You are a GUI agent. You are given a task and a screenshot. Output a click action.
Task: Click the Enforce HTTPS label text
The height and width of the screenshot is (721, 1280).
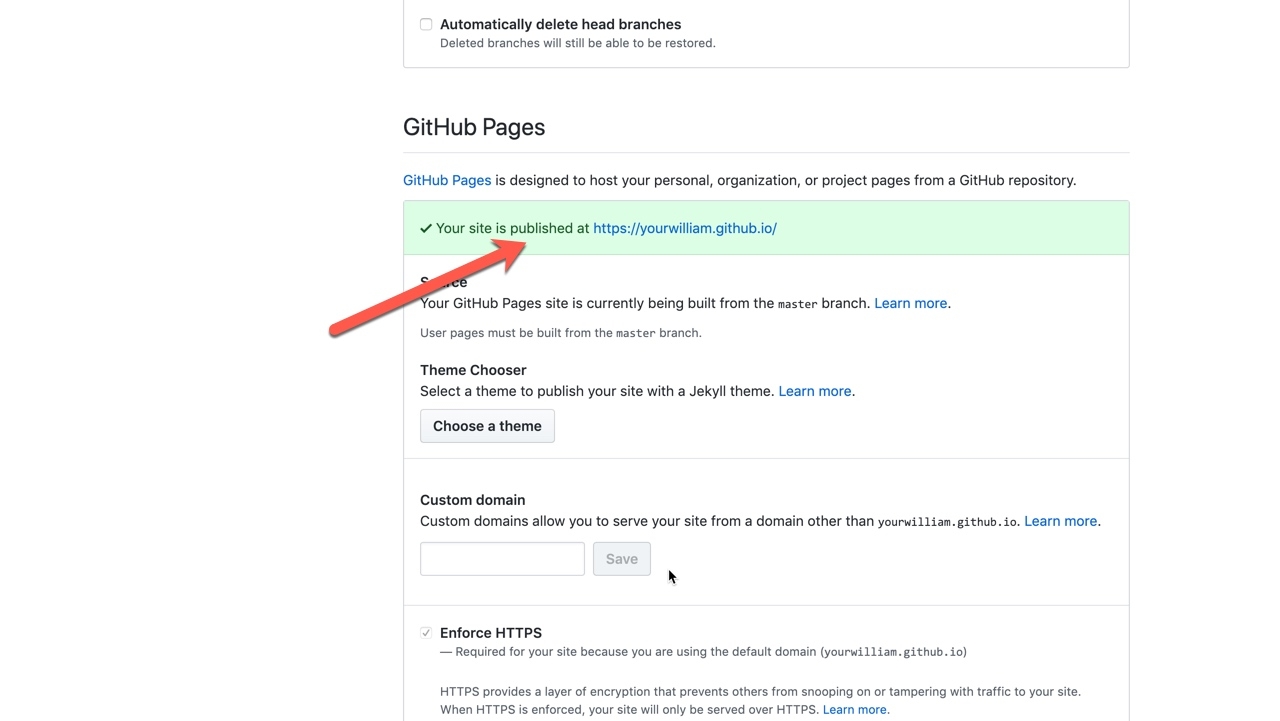click(x=491, y=633)
